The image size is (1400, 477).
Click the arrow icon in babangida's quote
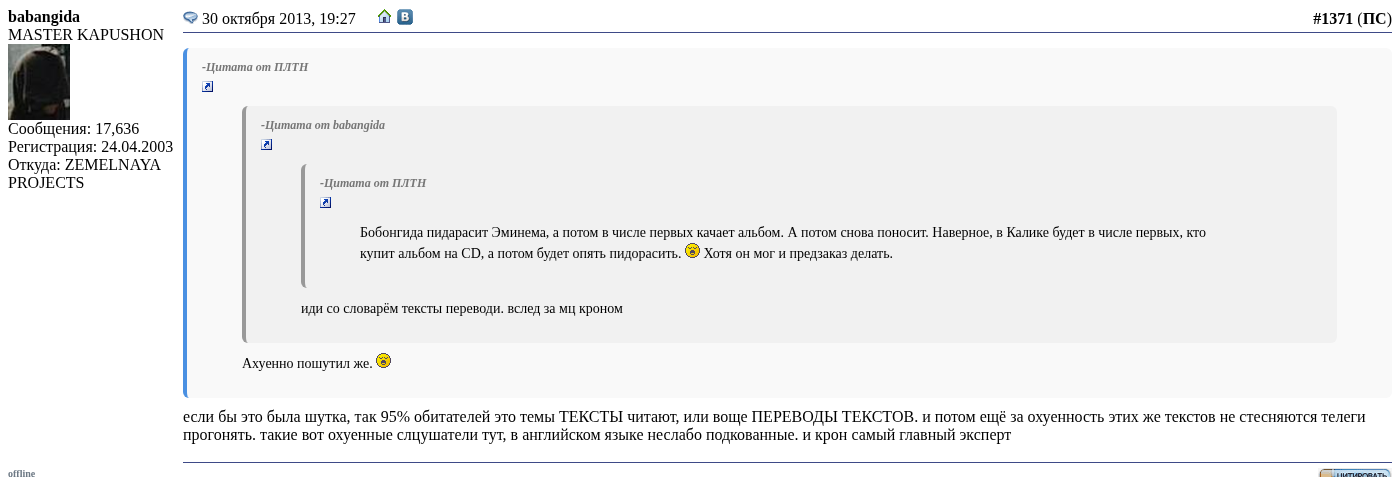tap(267, 145)
